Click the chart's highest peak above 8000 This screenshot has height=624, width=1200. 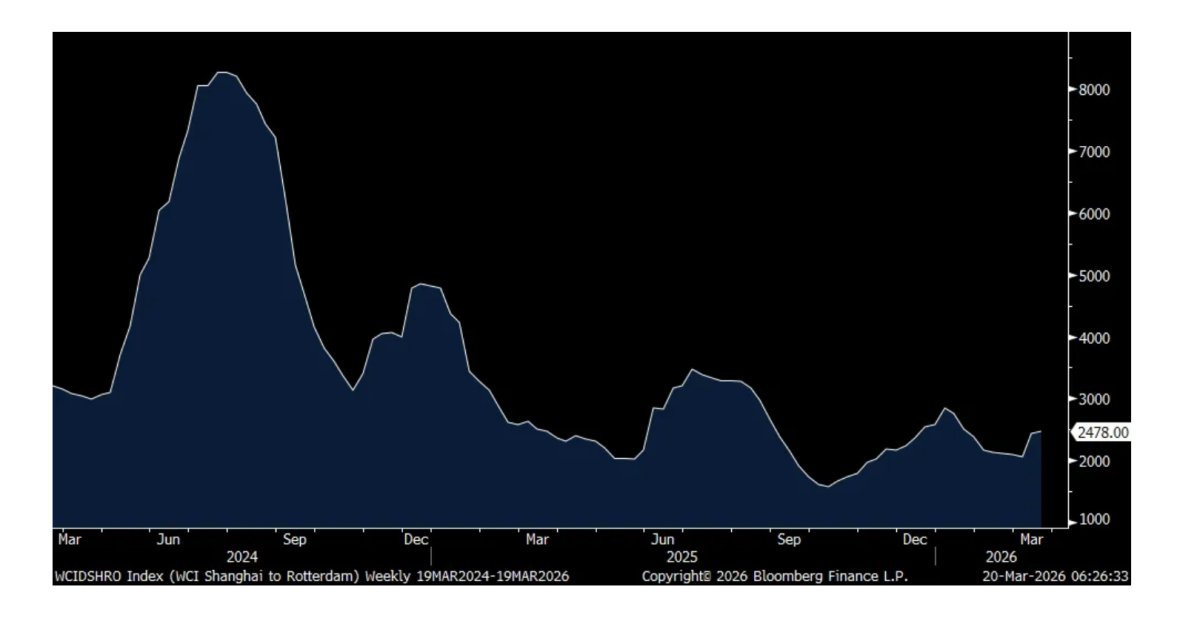tap(223, 72)
